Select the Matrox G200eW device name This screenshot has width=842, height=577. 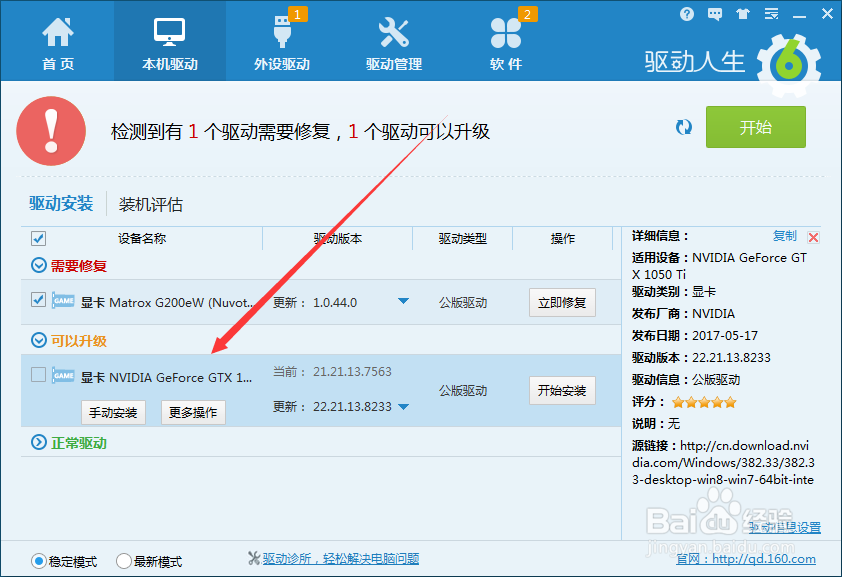coord(166,303)
